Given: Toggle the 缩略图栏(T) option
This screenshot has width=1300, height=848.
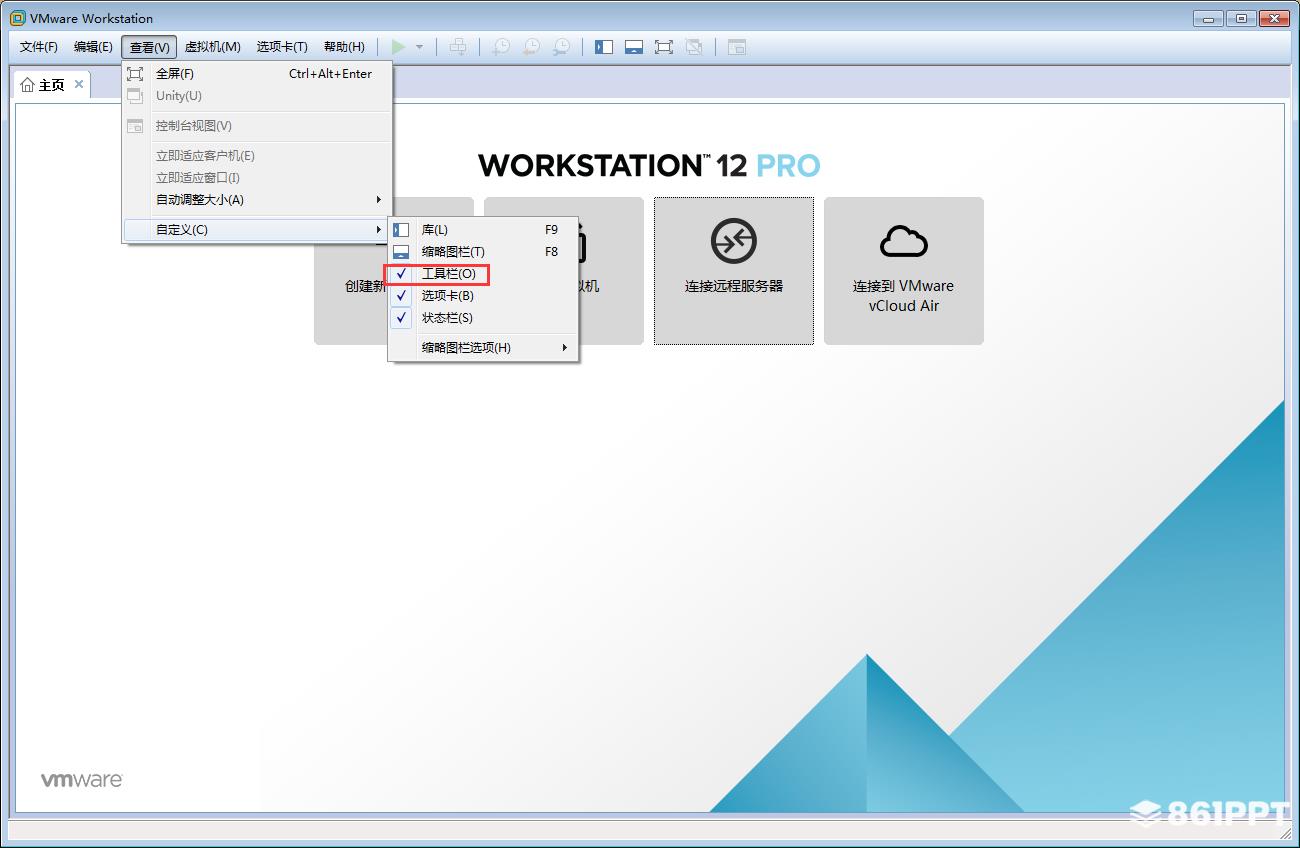Looking at the screenshot, I should coord(483,252).
